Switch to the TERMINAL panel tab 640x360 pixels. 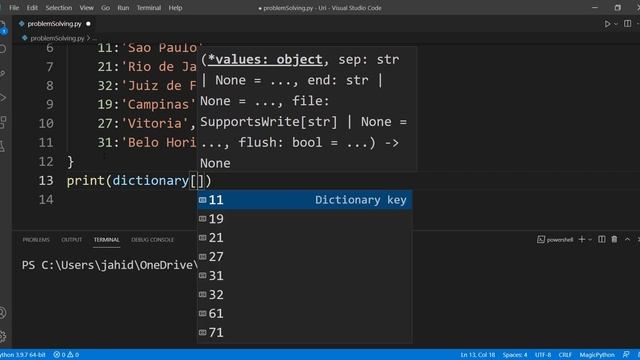pos(107,240)
